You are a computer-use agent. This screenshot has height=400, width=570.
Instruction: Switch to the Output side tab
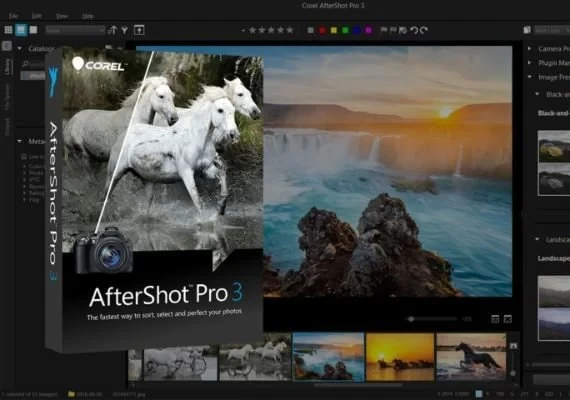(x=7, y=126)
